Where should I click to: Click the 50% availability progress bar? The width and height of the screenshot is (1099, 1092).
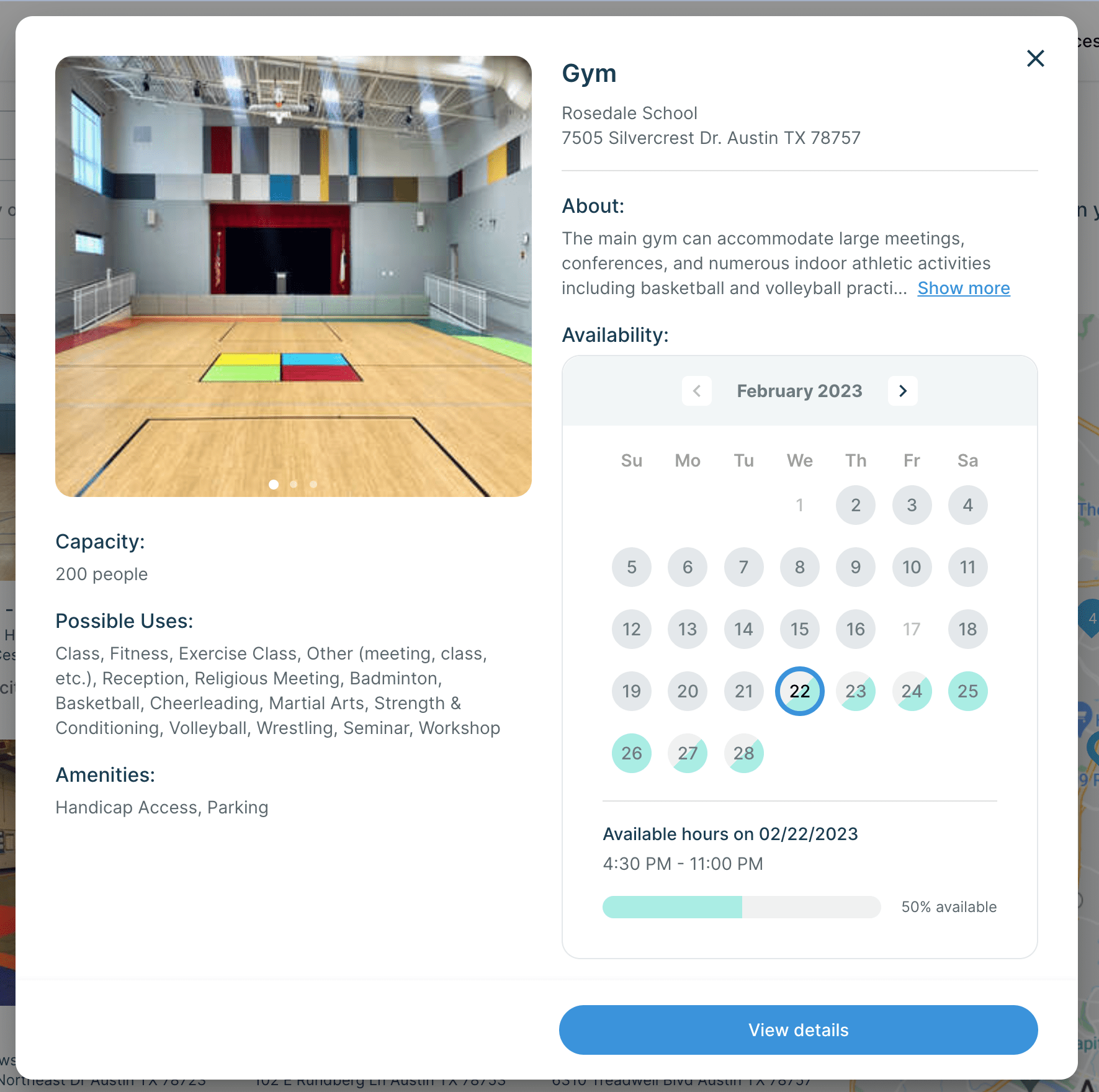tap(742, 907)
